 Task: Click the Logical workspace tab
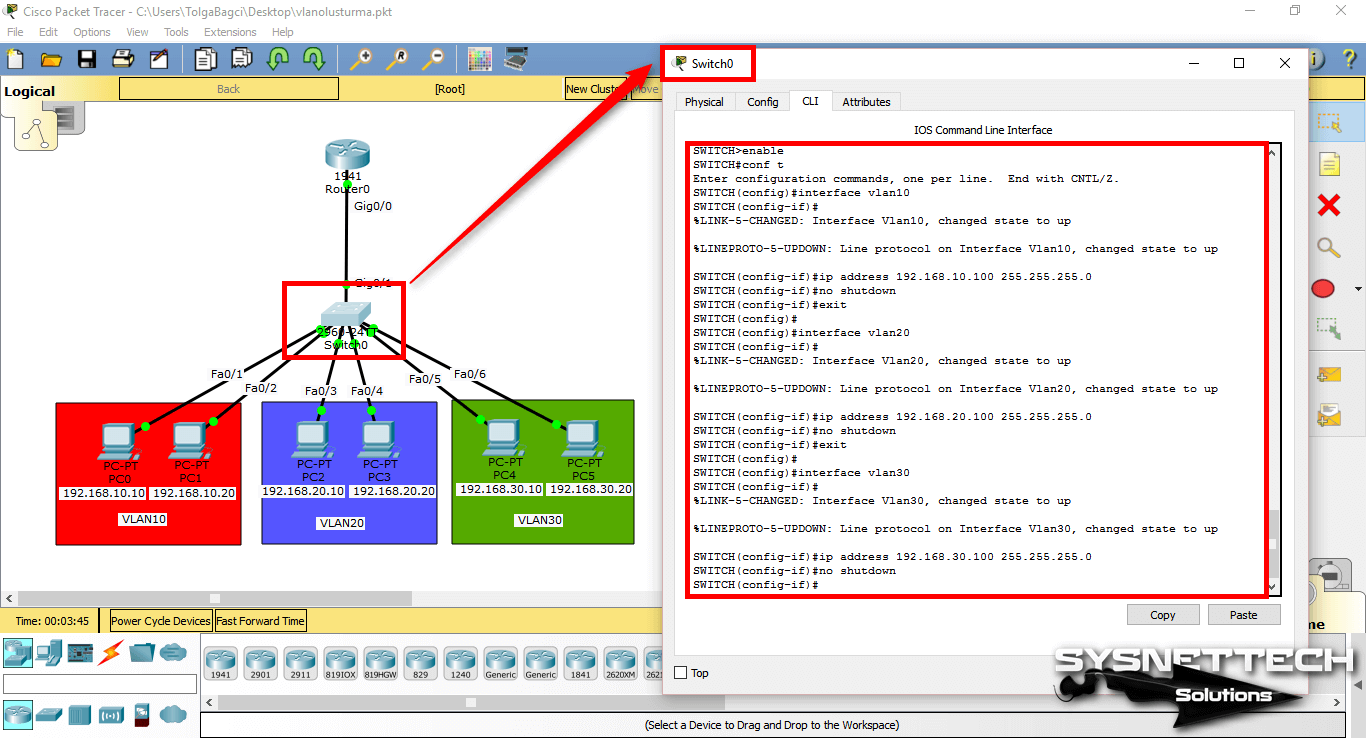point(30,92)
